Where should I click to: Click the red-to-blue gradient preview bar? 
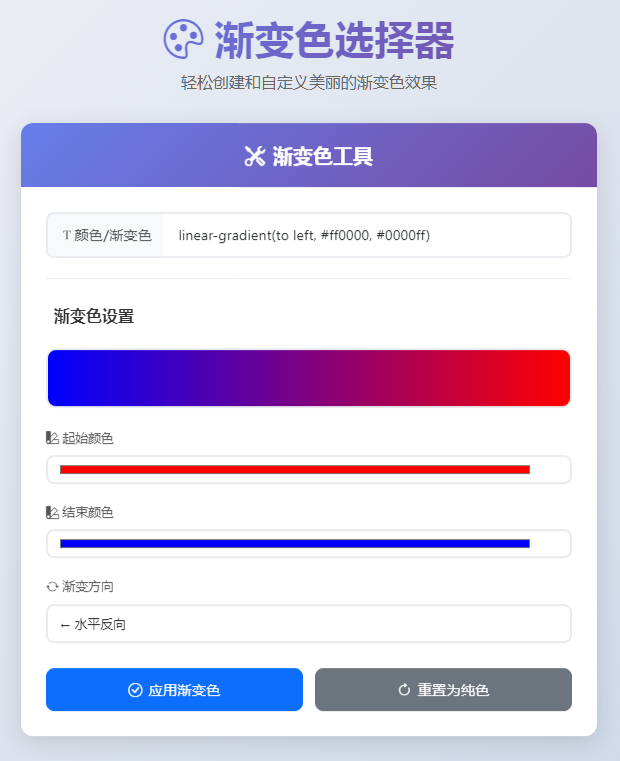[308, 378]
